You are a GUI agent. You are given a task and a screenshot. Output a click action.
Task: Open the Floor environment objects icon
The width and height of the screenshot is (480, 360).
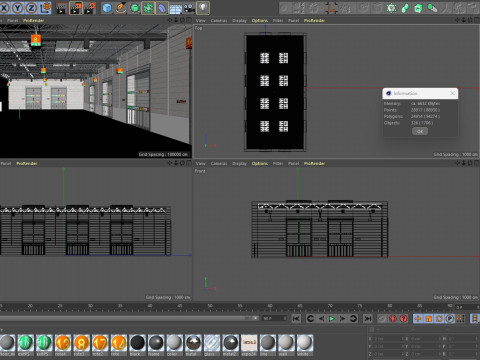[x=175, y=8]
